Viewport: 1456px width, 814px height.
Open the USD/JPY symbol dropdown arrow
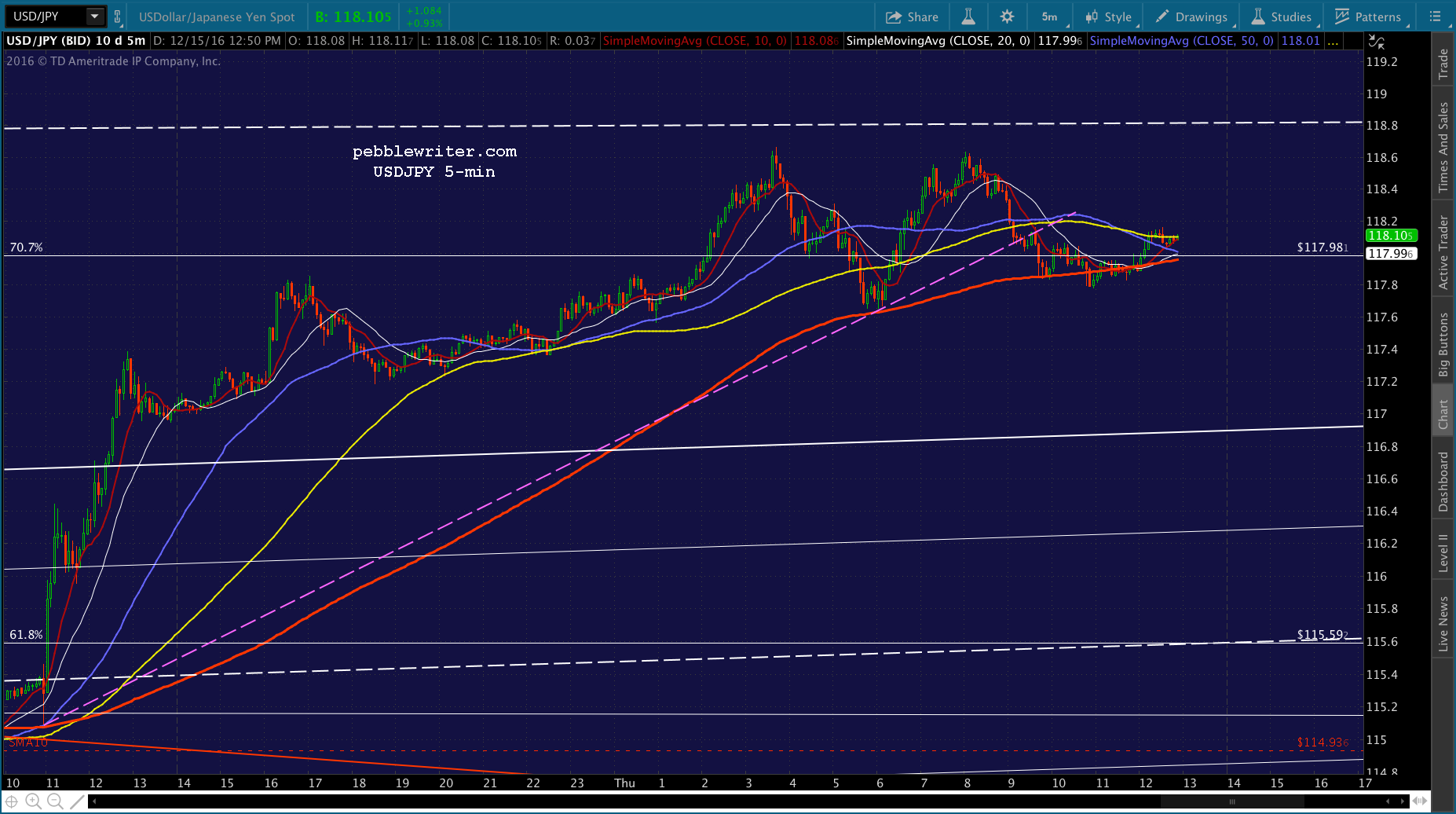[94, 16]
